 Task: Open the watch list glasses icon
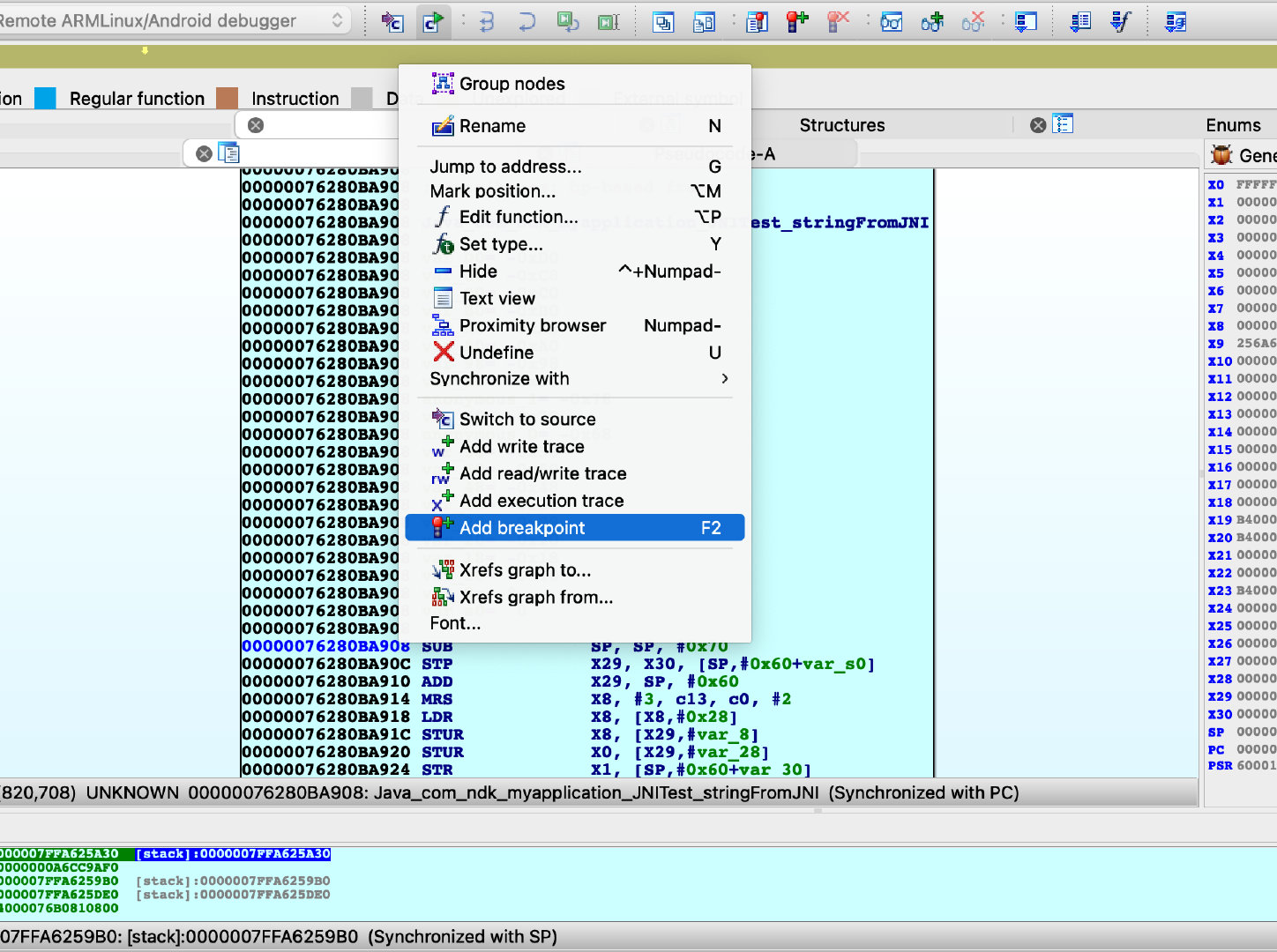pos(892,21)
